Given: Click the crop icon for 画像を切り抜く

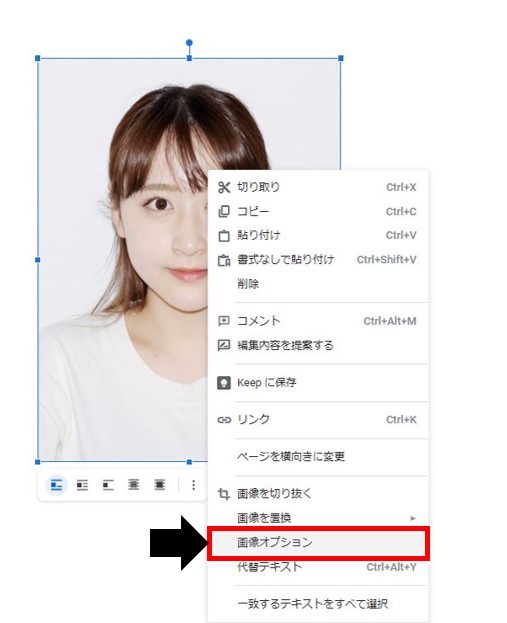Looking at the screenshot, I should 224,494.
